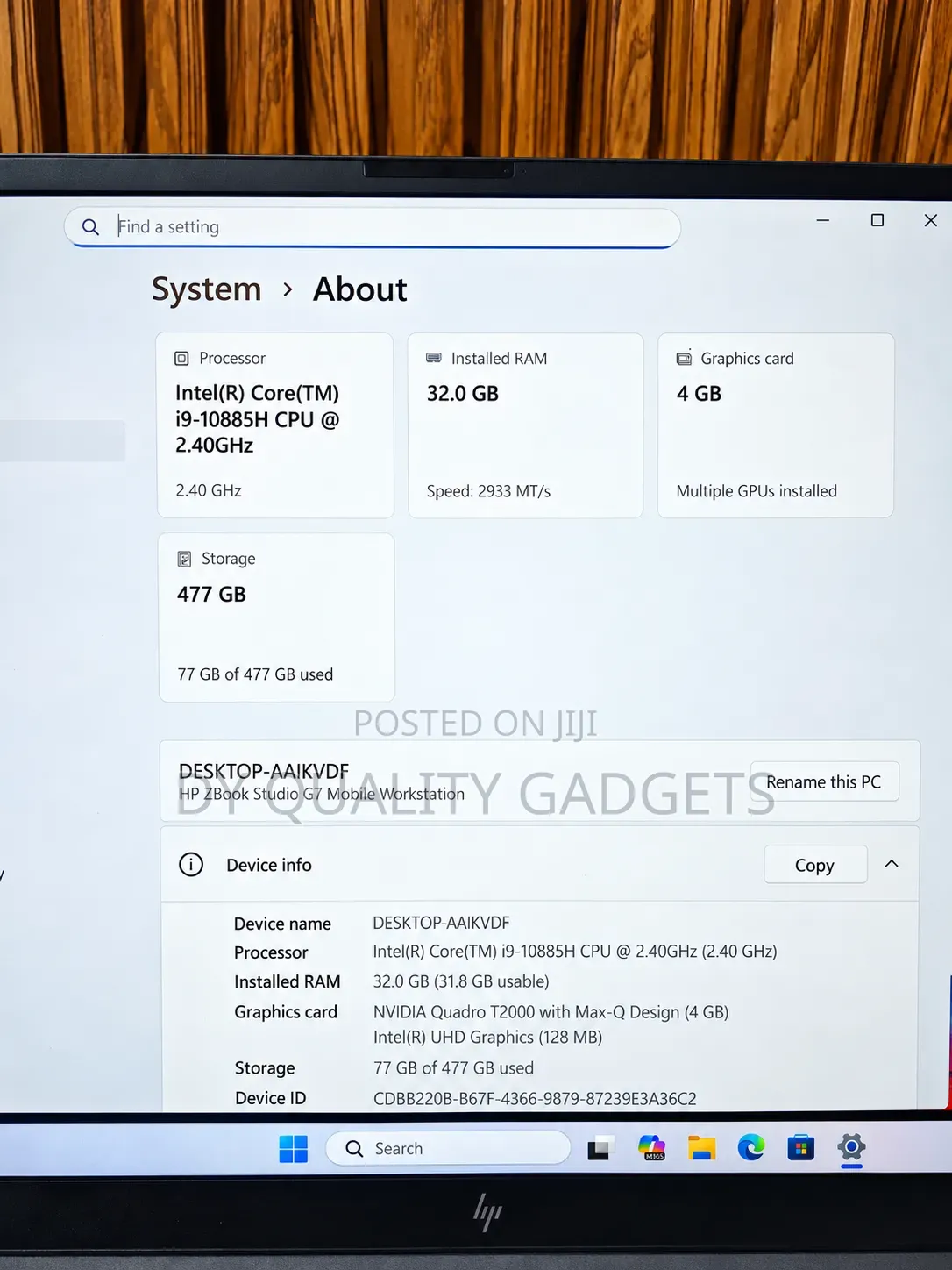Click 77 GB of 477 GB used in Storage card

pos(255,674)
